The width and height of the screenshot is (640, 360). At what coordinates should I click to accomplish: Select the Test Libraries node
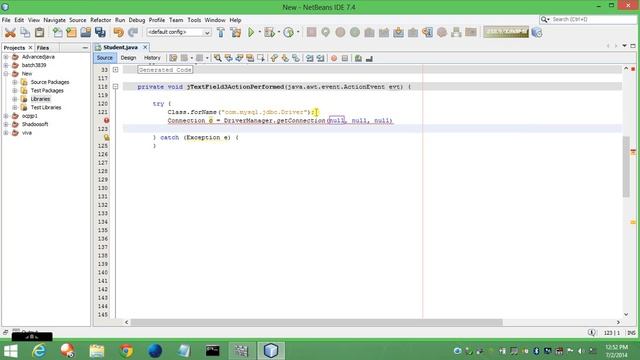pos(46,108)
